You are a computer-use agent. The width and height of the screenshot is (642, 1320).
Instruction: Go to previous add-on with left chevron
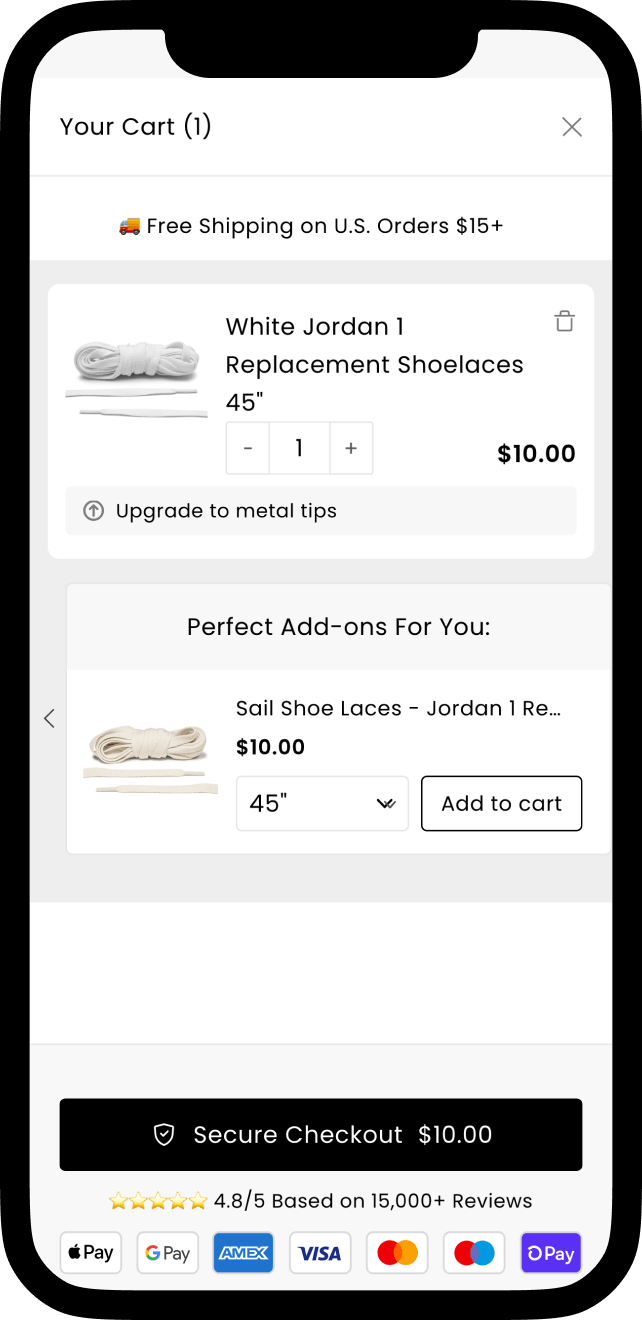49,718
